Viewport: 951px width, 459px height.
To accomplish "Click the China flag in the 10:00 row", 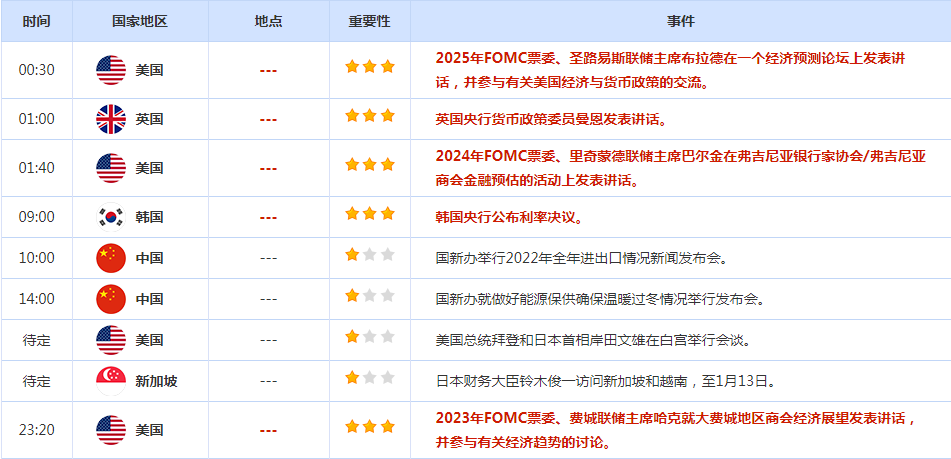I will coord(110,258).
